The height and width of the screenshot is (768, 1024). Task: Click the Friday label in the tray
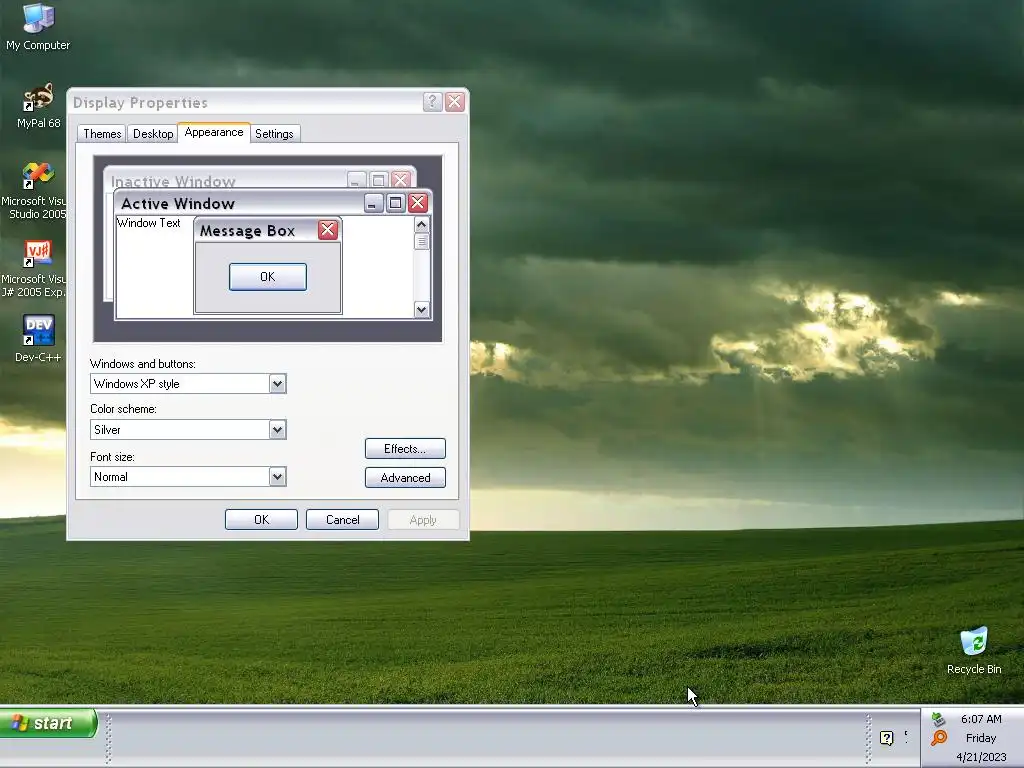pos(981,738)
